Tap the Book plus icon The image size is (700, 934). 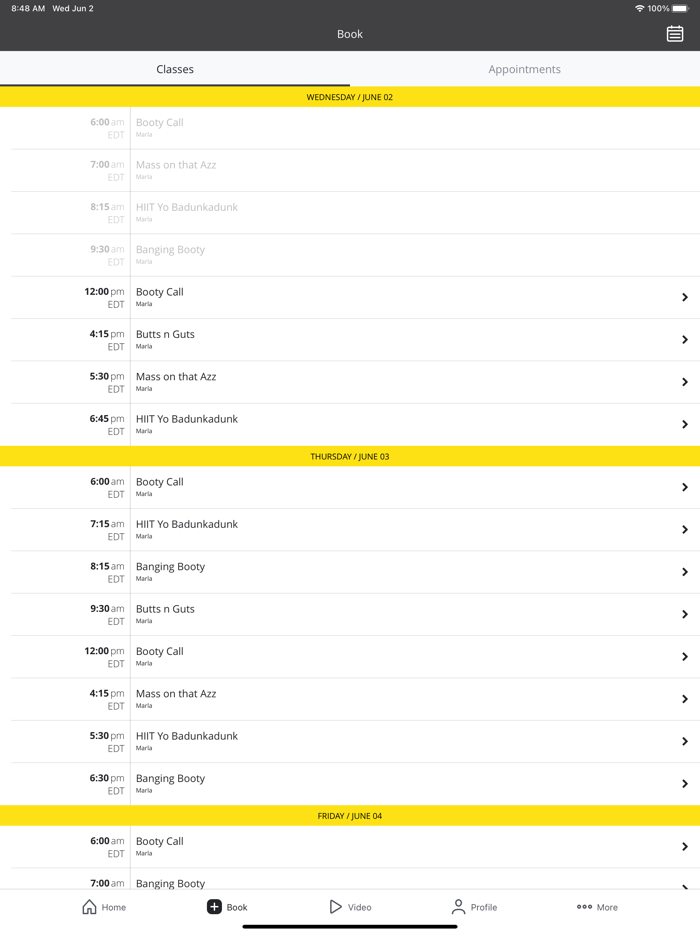214,907
